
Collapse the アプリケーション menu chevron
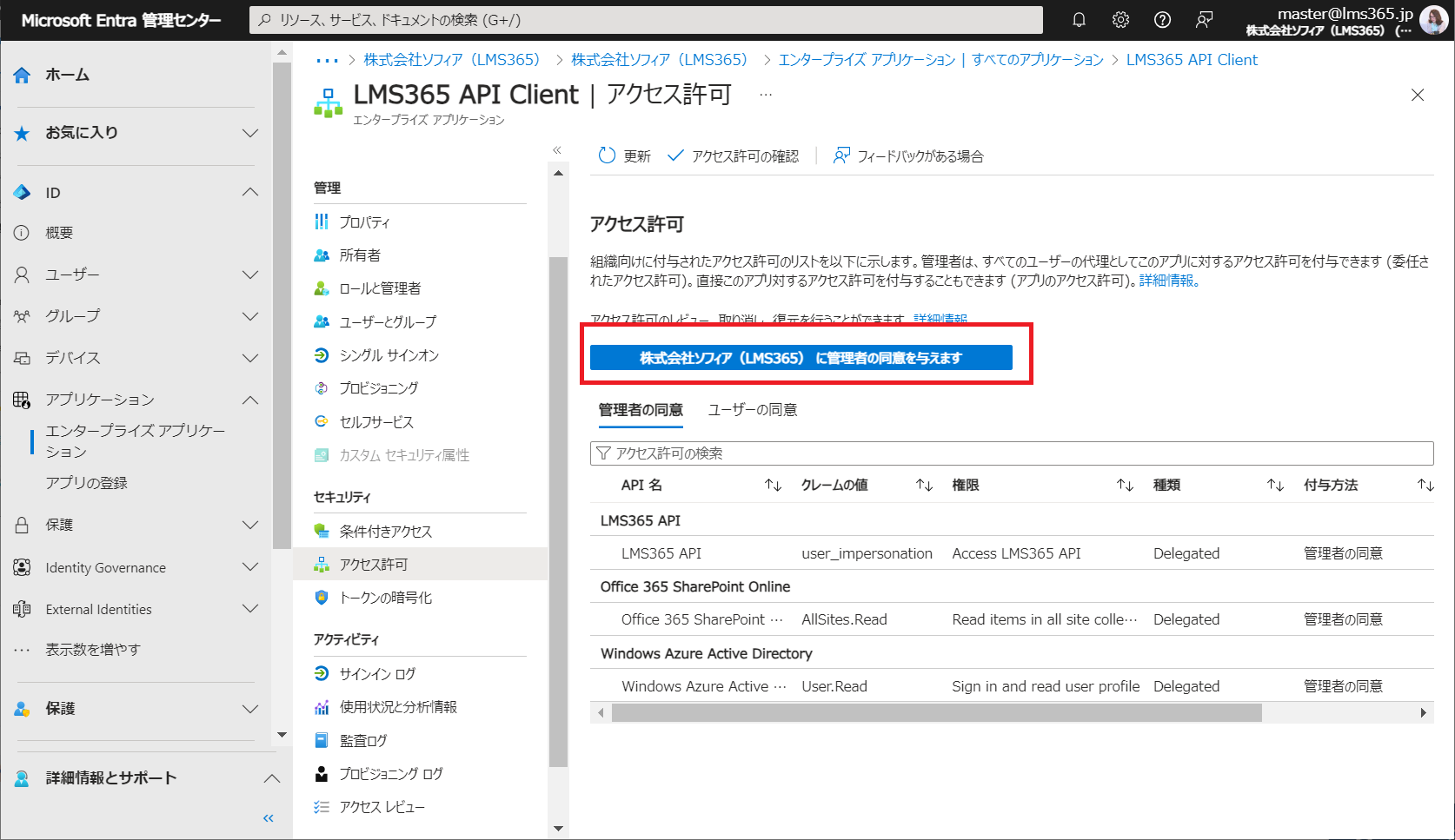click(250, 400)
